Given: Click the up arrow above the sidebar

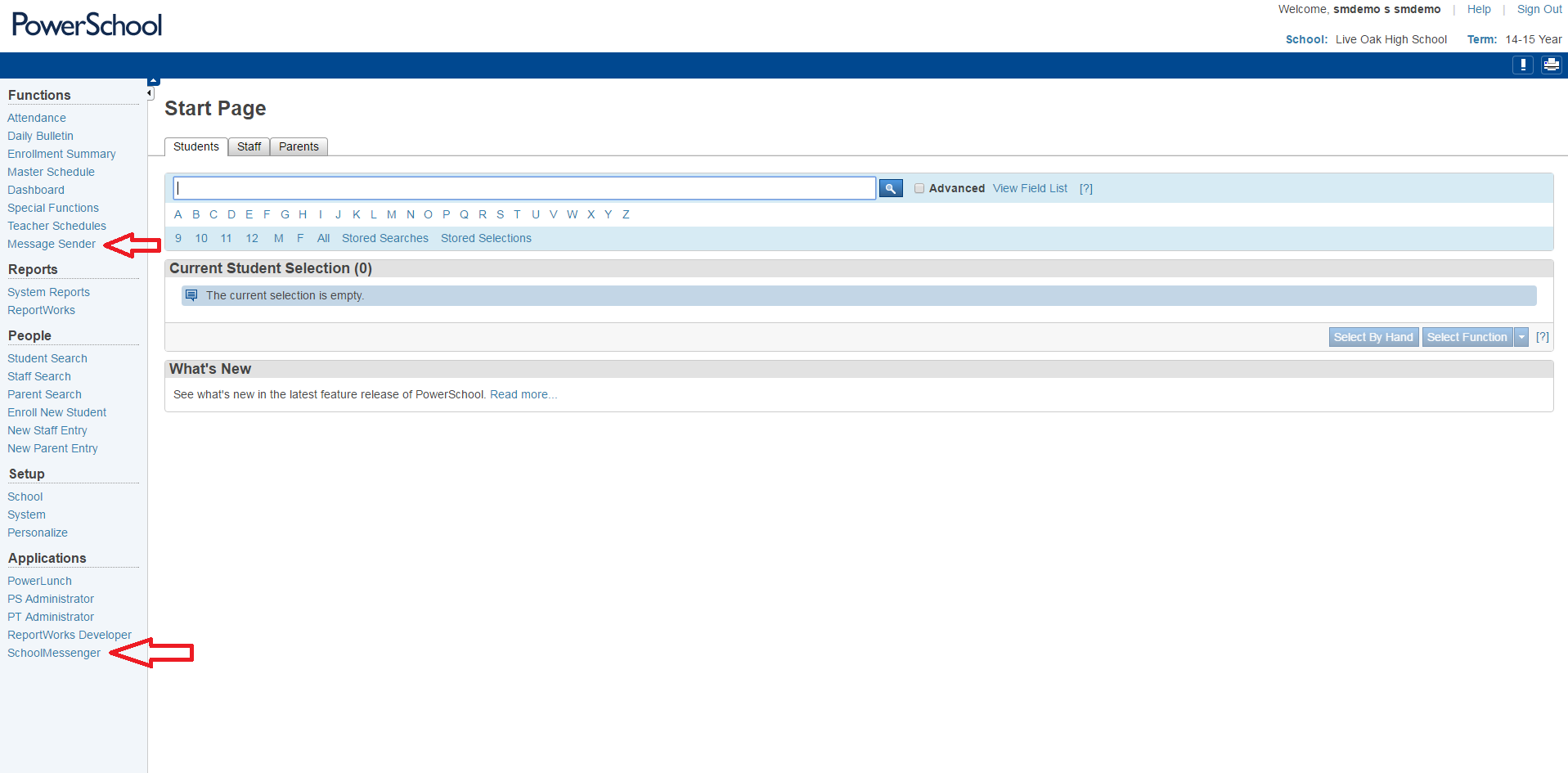Looking at the screenshot, I should tap(153, 80).
